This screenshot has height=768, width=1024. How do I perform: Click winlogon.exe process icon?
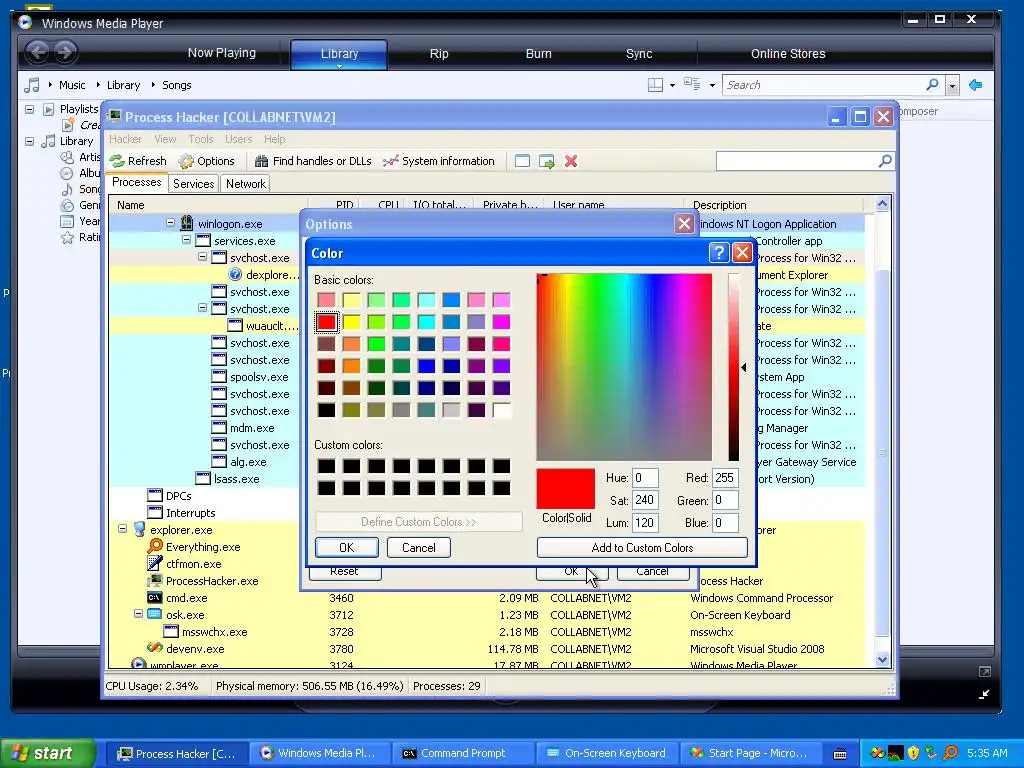[187, 223]
